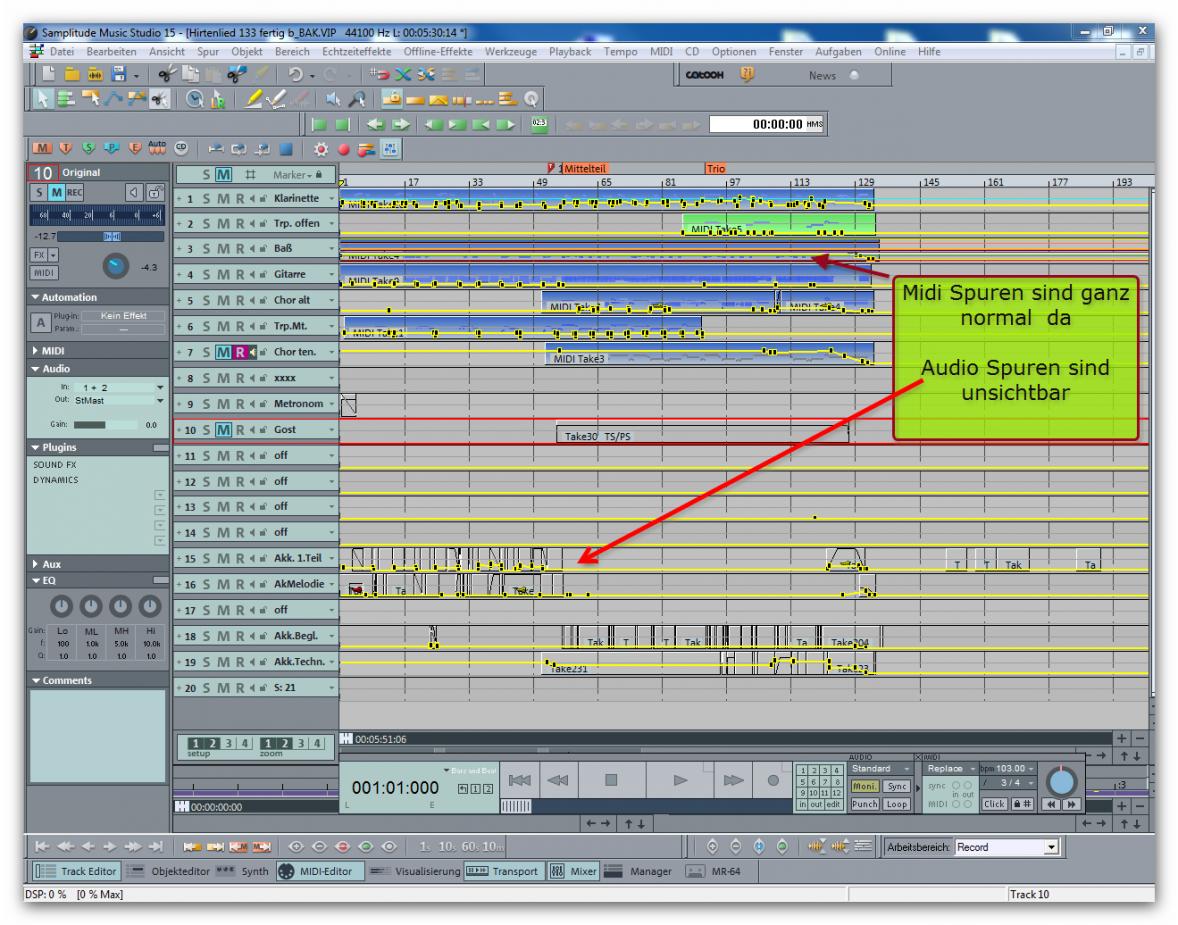Click the CD icon in lower toolbar

pos(181,149)
